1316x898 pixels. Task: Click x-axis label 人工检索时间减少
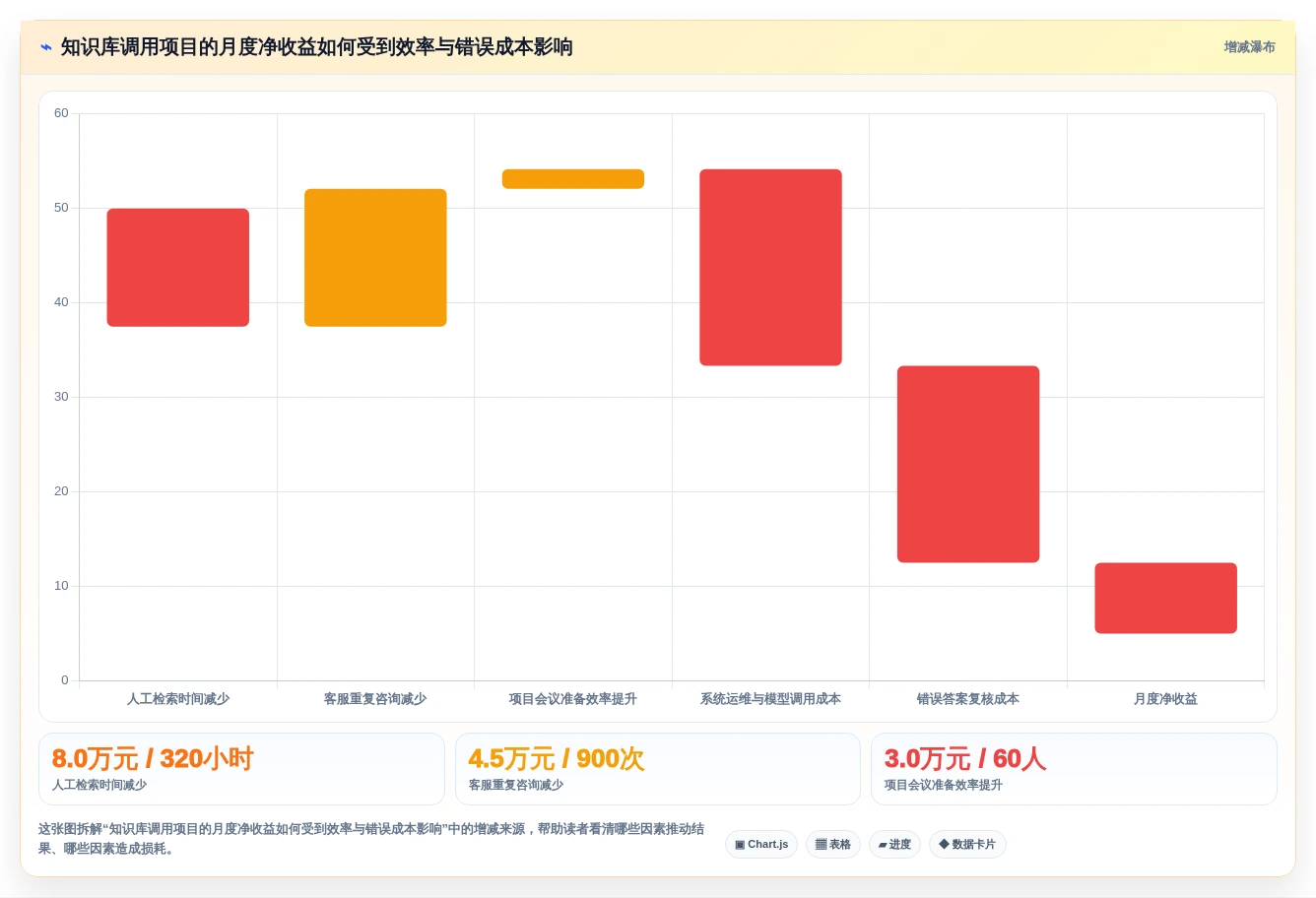point(178,699)
